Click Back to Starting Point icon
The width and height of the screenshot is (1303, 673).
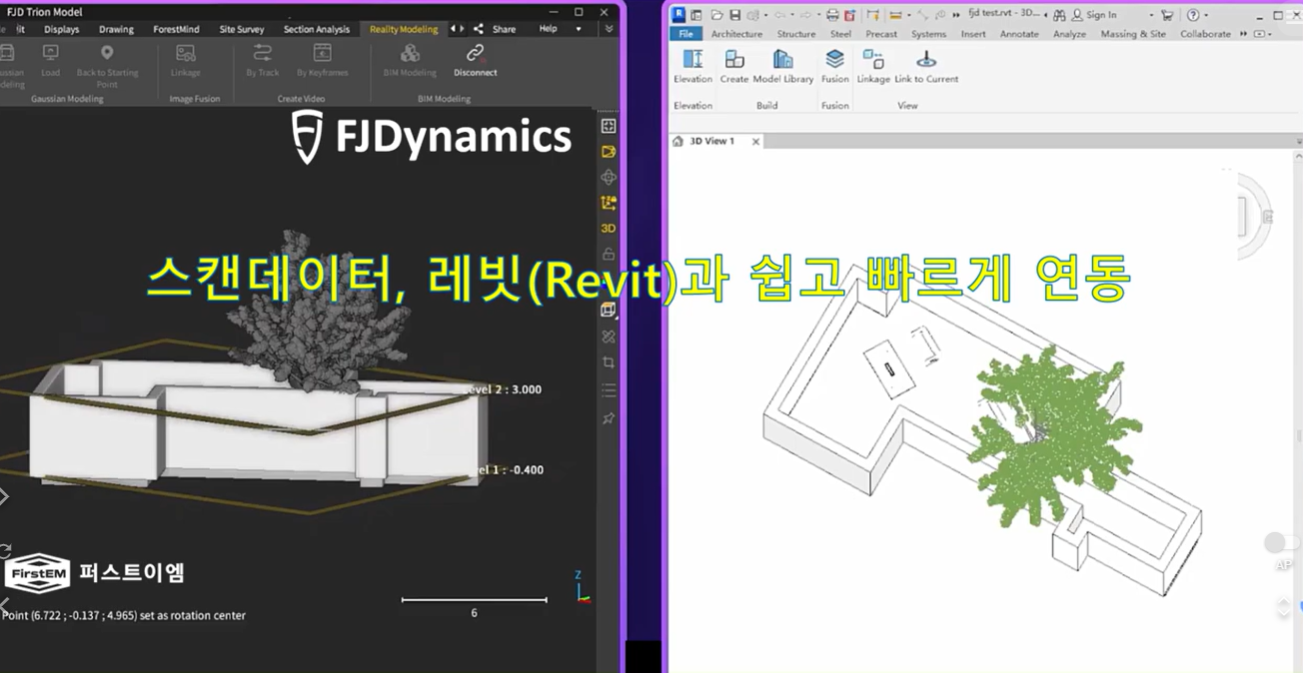(x=107, y=53)
